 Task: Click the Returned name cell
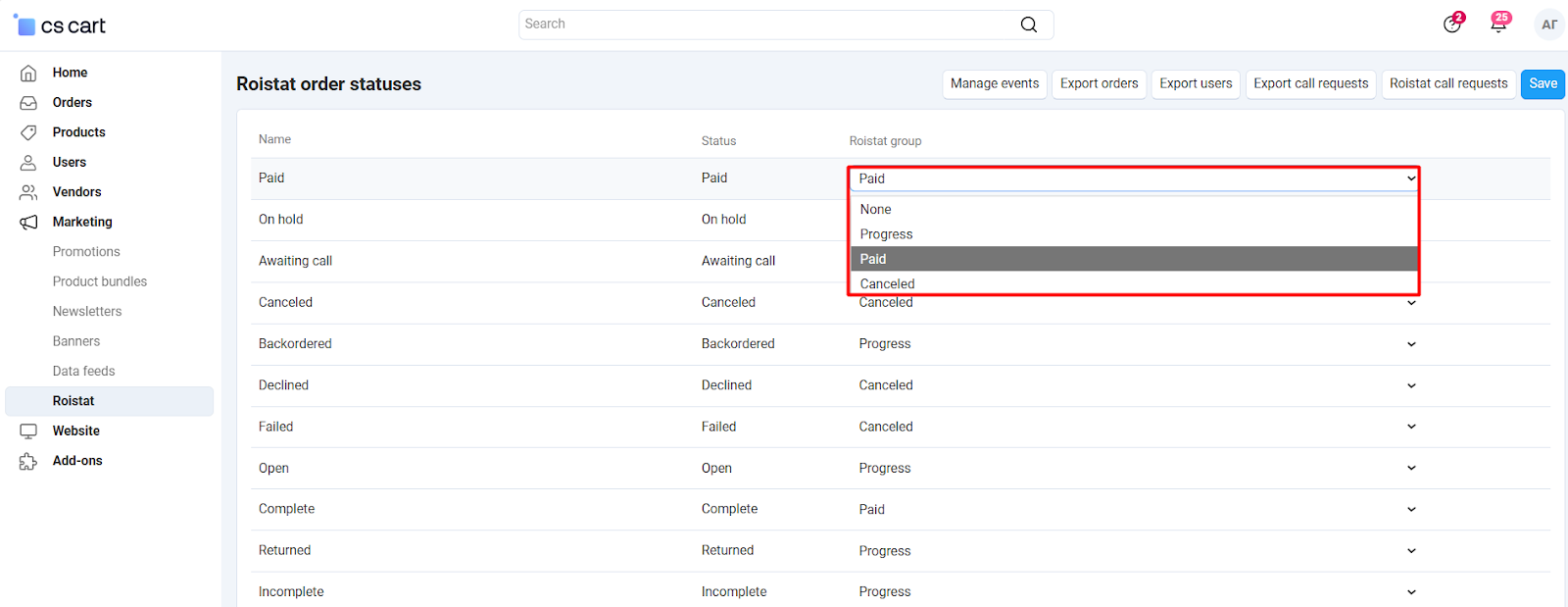[284, 550]
